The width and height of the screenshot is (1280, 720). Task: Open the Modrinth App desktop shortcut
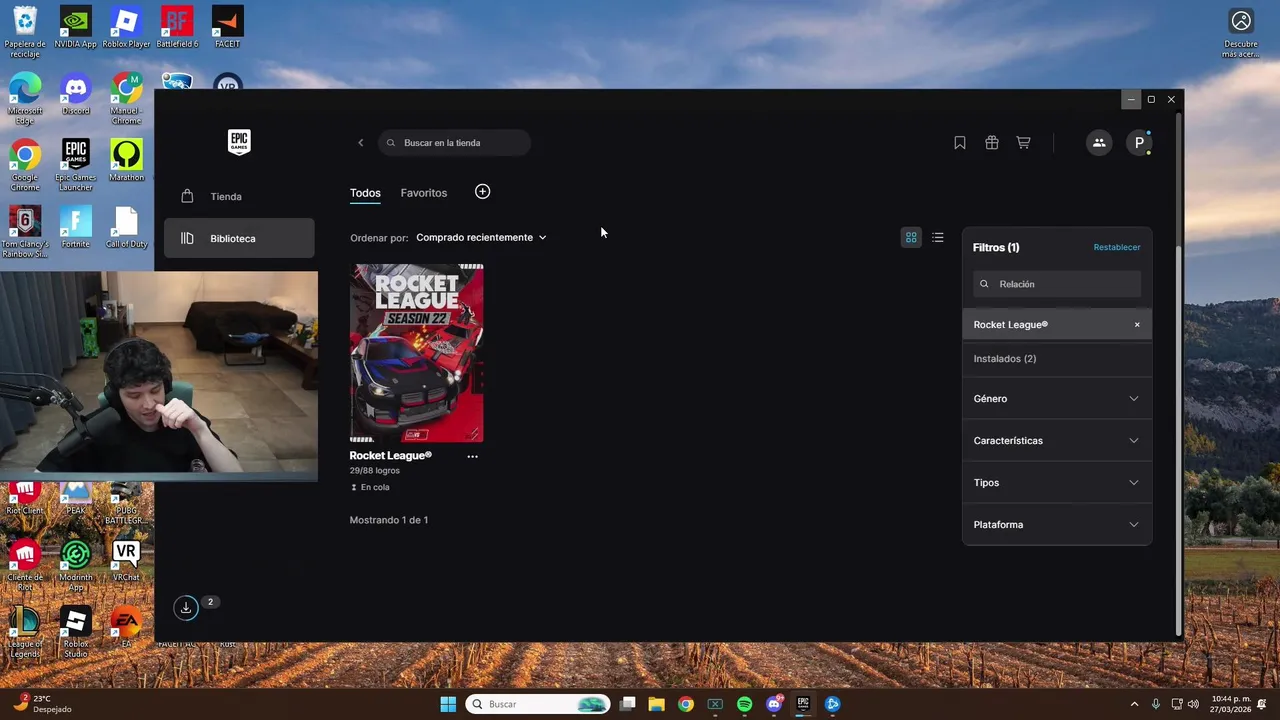pos(76,566)
